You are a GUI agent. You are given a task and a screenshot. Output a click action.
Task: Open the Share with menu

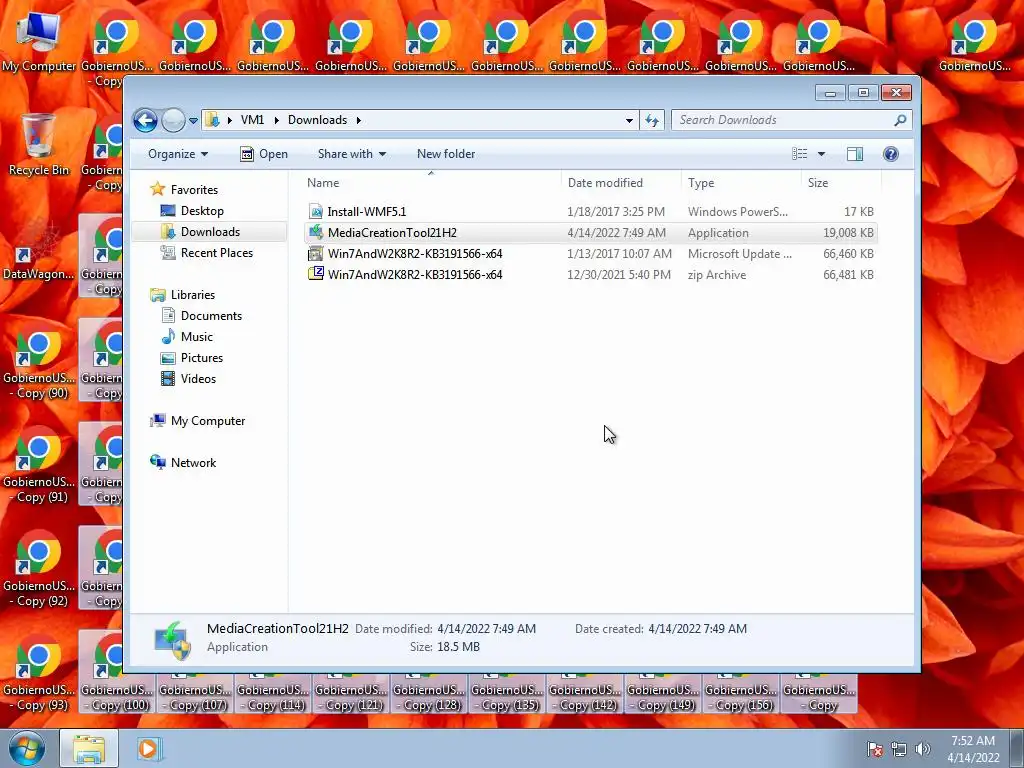351,154
